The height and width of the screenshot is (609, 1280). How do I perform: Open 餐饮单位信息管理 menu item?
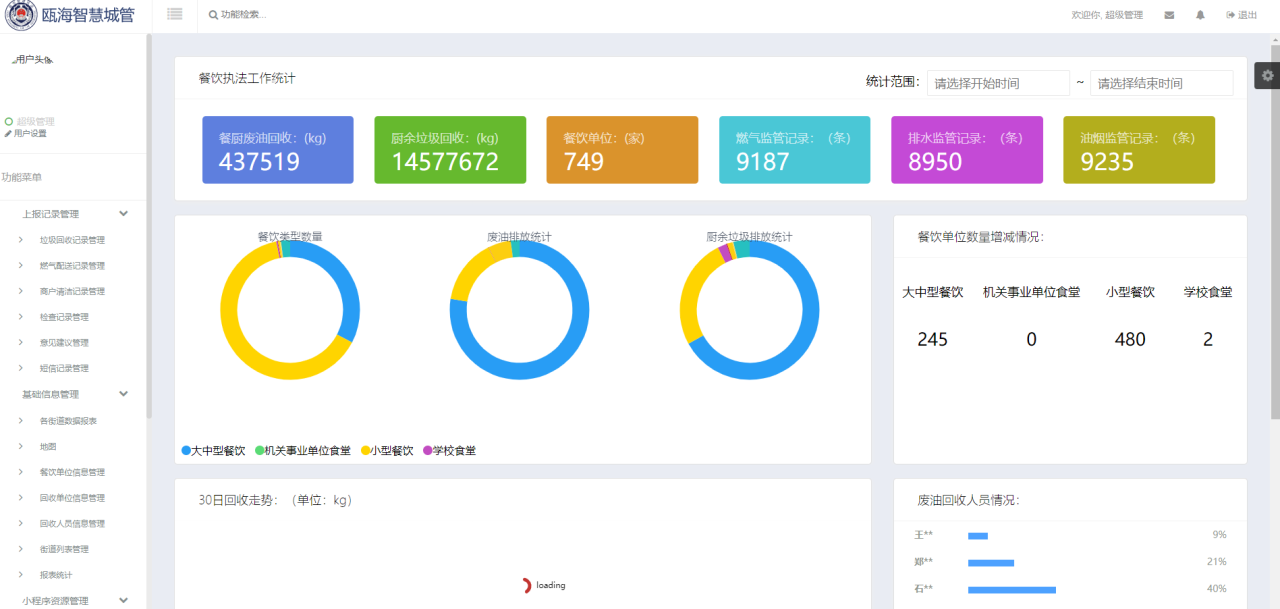pyautogui.click(x=72, y=472)
